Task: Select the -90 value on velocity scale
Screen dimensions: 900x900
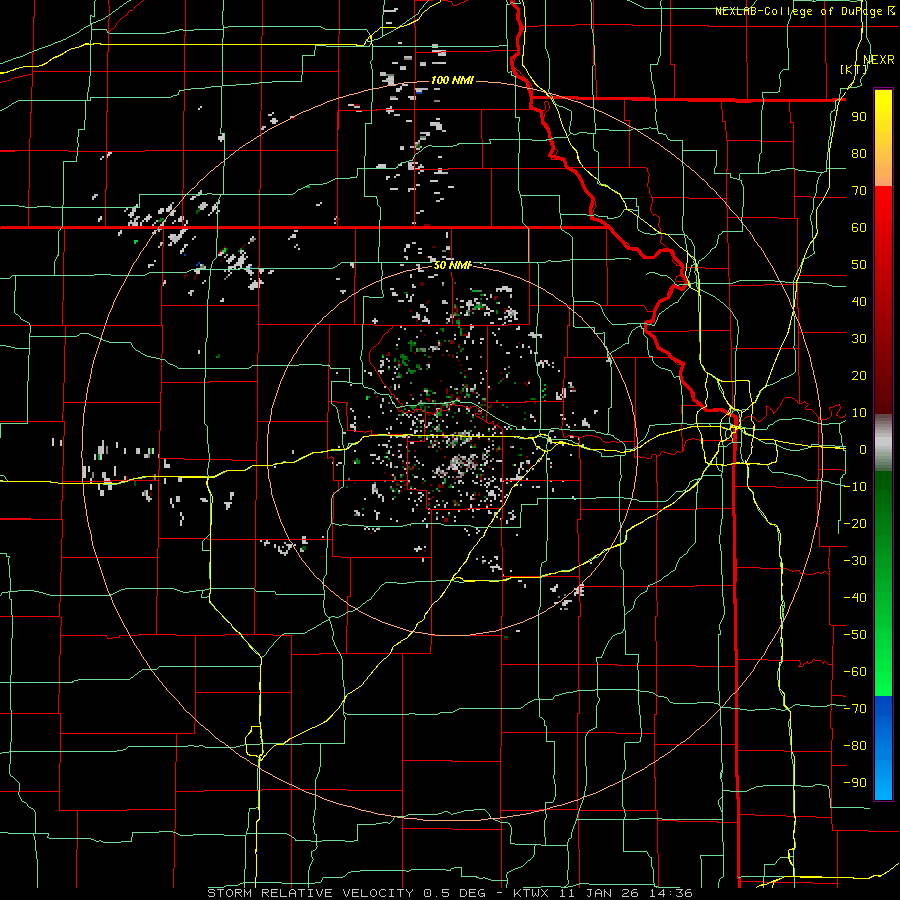Action: (x=855, y=782)
